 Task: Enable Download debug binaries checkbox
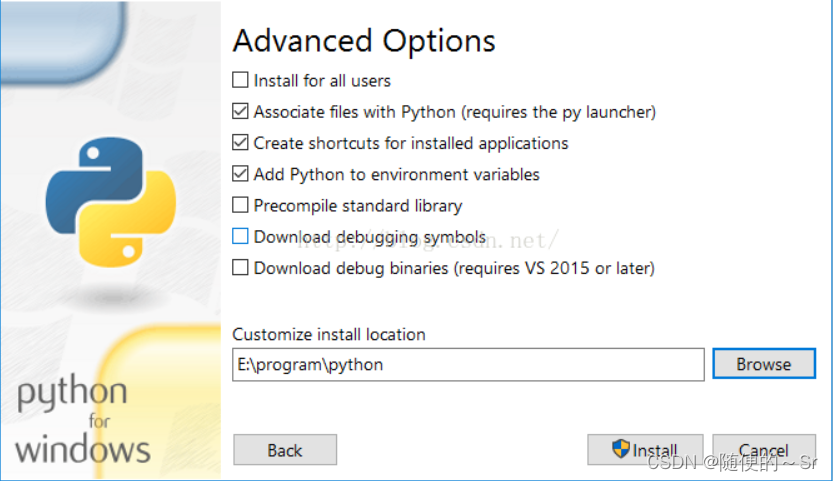click(x=240, y=267)
